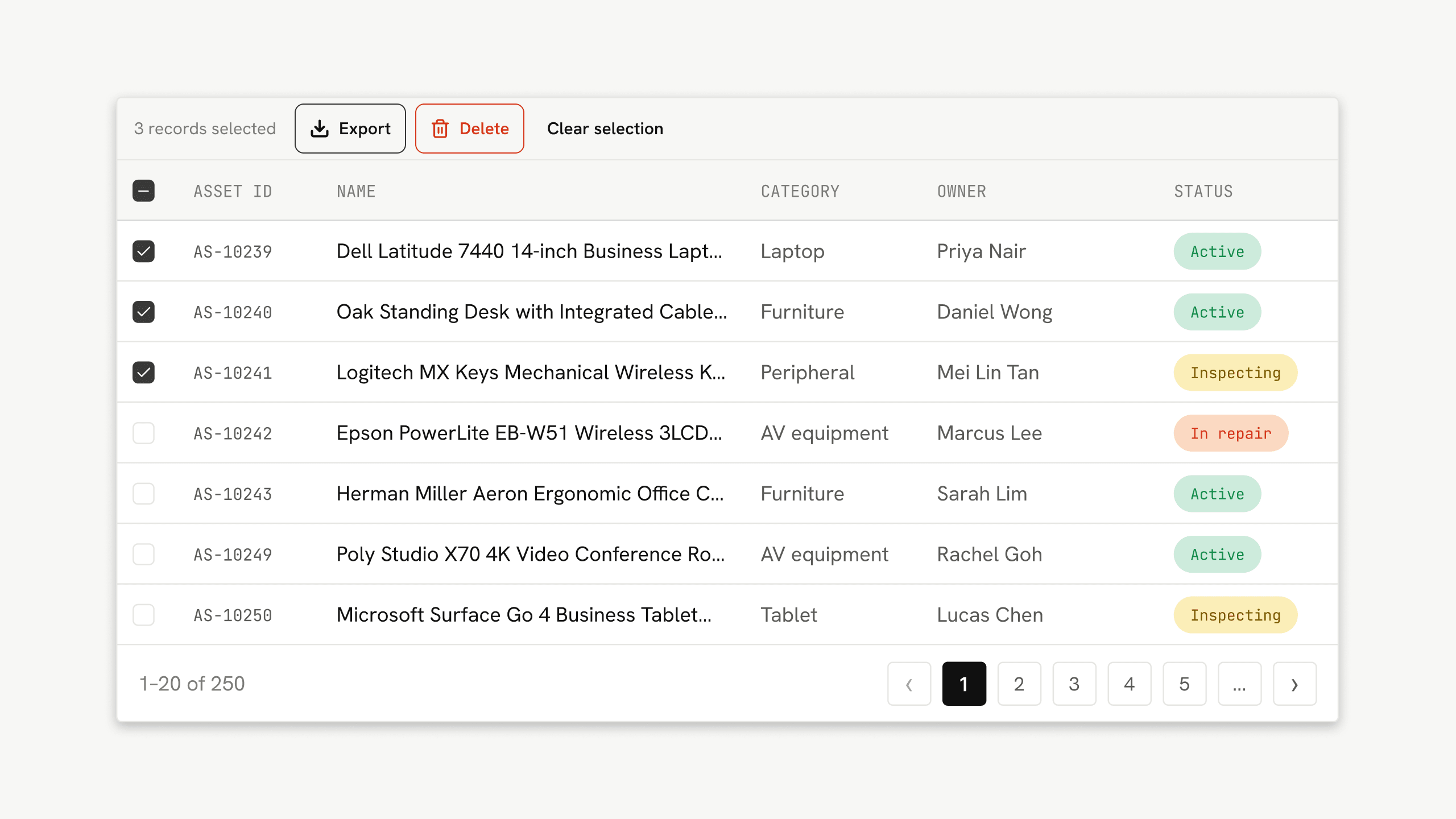The image size is (1456, 819).
Task: Click the Tablet category cell
Action: [789, 615]
